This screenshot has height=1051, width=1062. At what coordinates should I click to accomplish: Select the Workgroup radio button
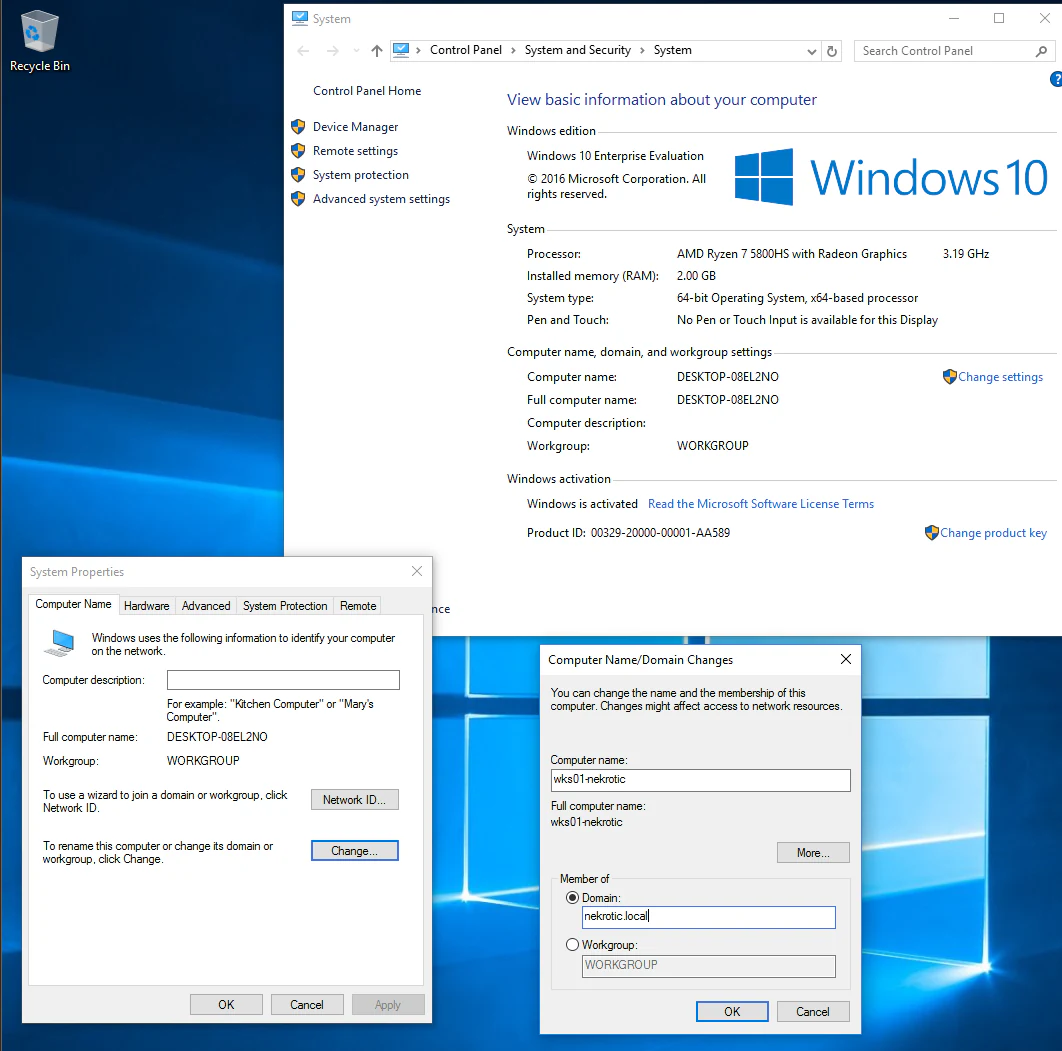pos(572,944)
